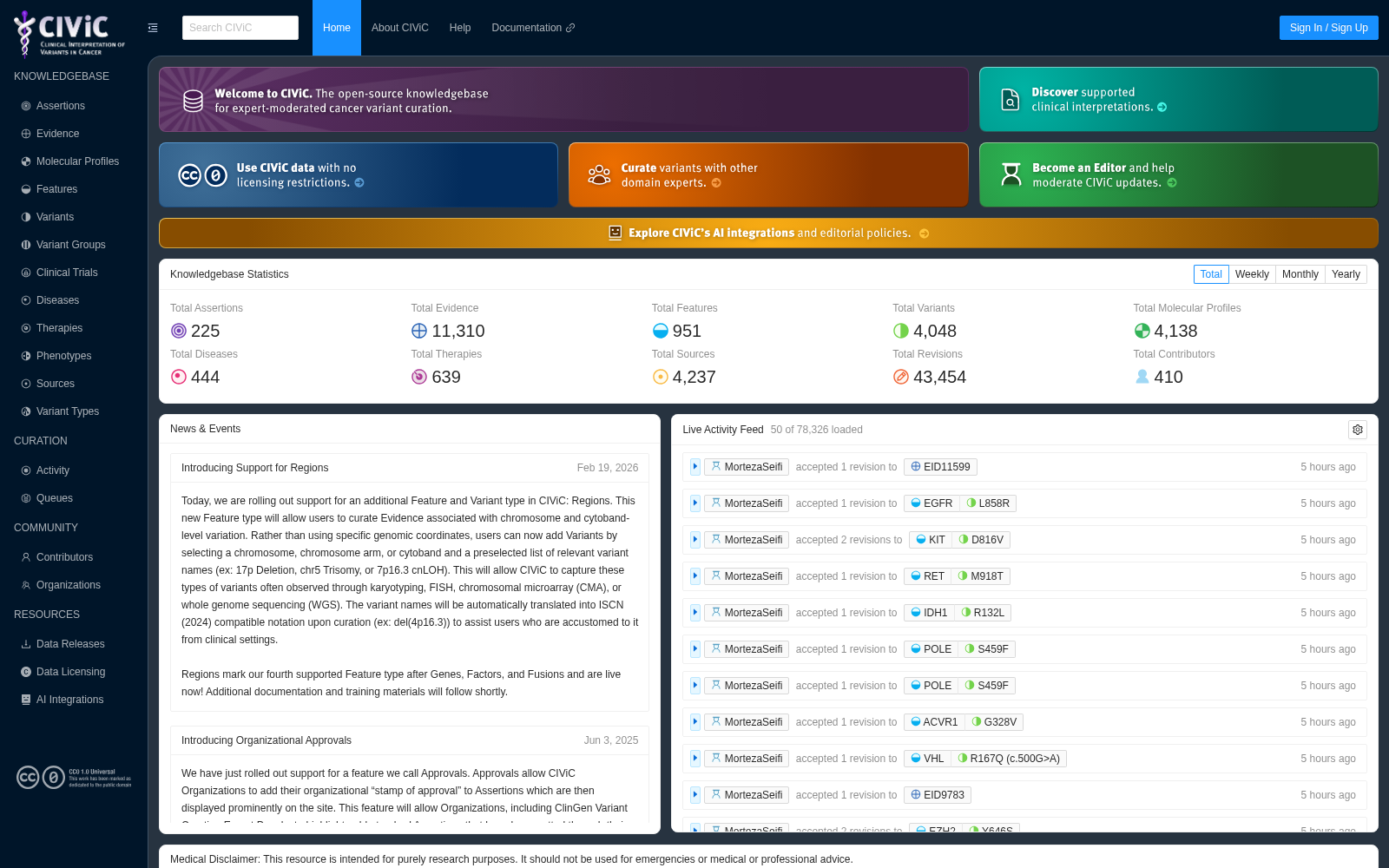Open the Use CIViC data banner
Image resolution: width=1389 pixels, height=868 pixels.
tap(359, 175)
